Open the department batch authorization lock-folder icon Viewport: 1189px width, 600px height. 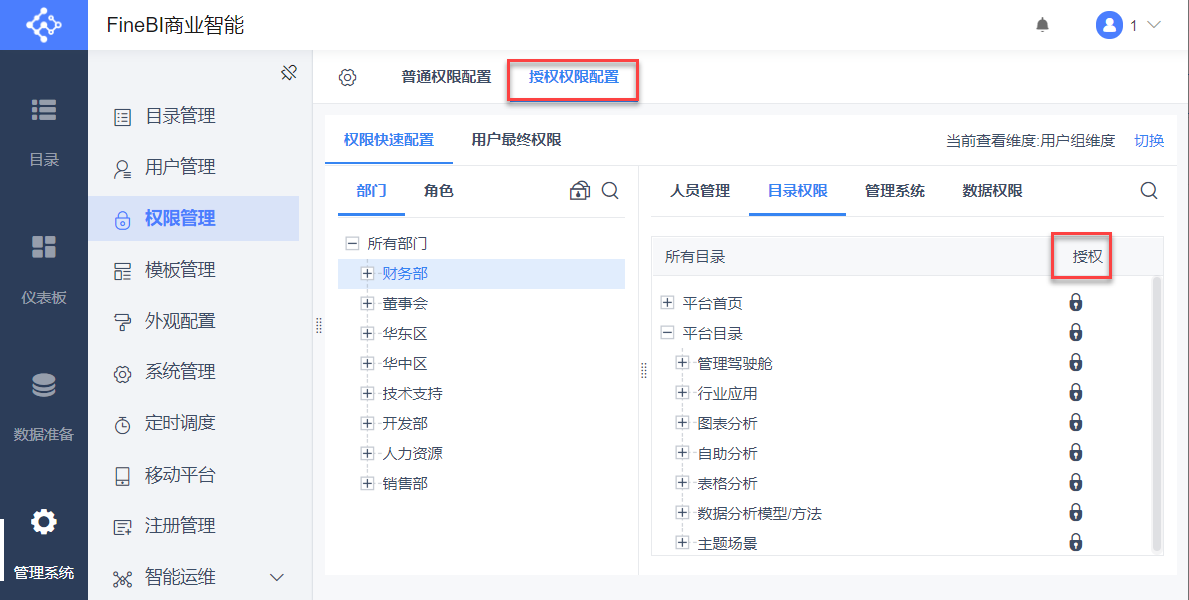click(580, 190)
